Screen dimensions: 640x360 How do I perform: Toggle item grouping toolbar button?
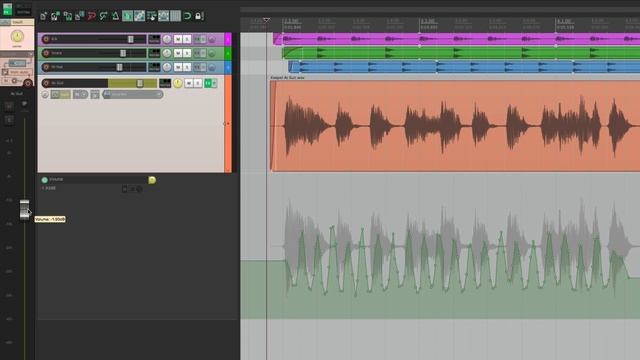pyautogui.click(x=140, y=16)
